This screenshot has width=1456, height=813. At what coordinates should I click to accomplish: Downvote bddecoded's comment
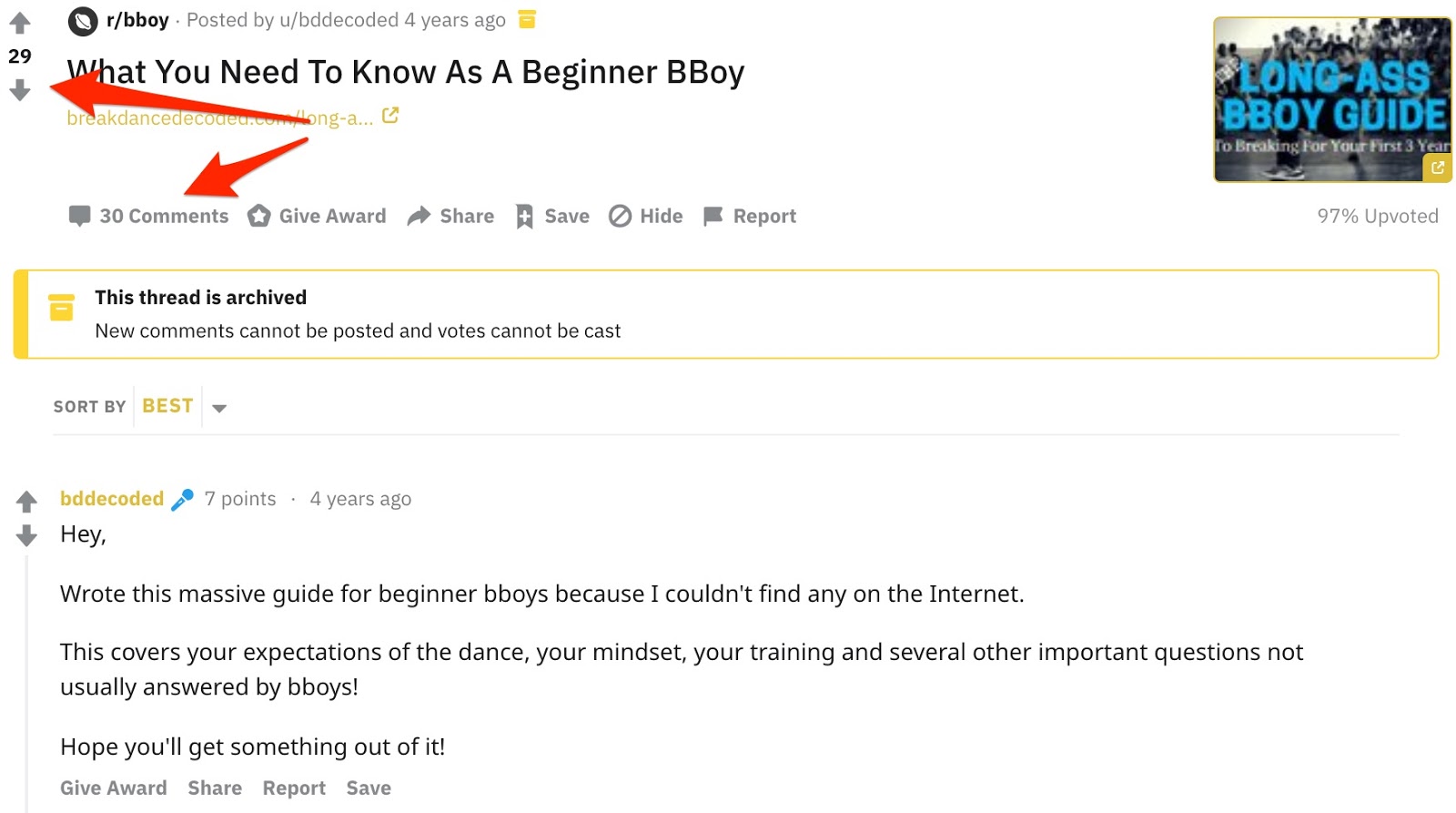click(26, 535)
